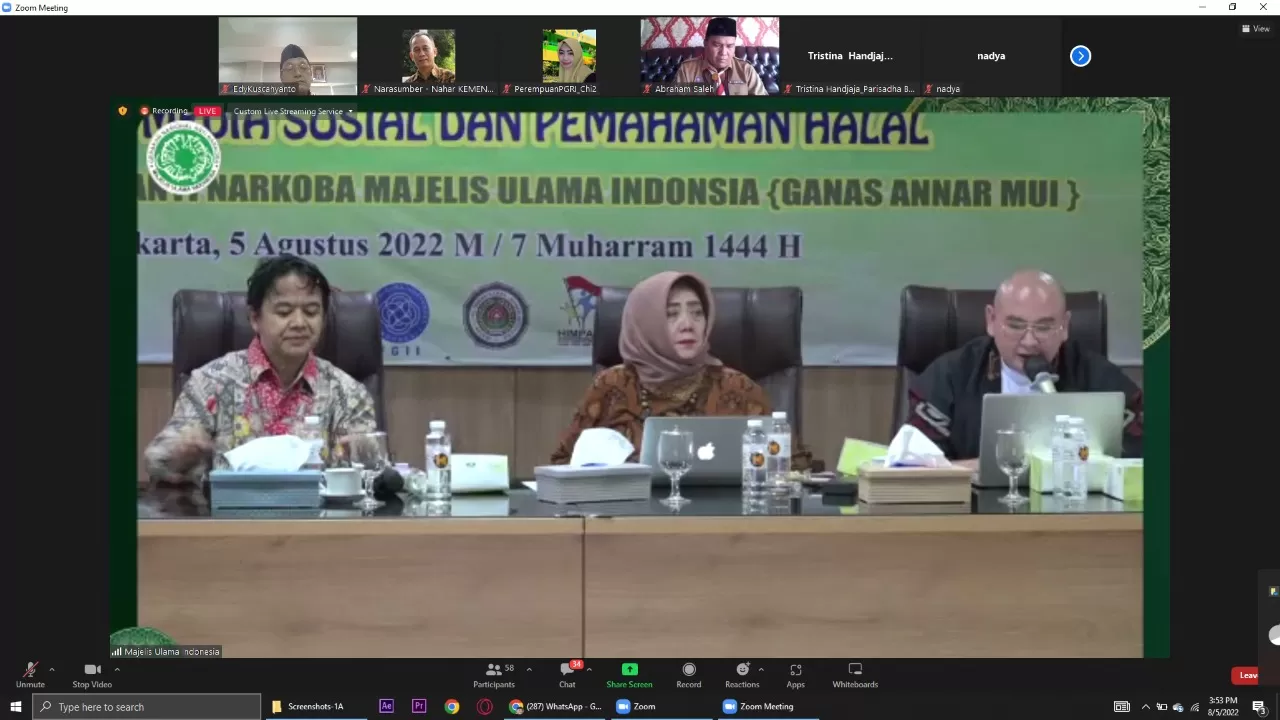This screenshot has height=720, width=1280.
Task: Show hidden system tray icons
Action: [x=1146, y=707]
